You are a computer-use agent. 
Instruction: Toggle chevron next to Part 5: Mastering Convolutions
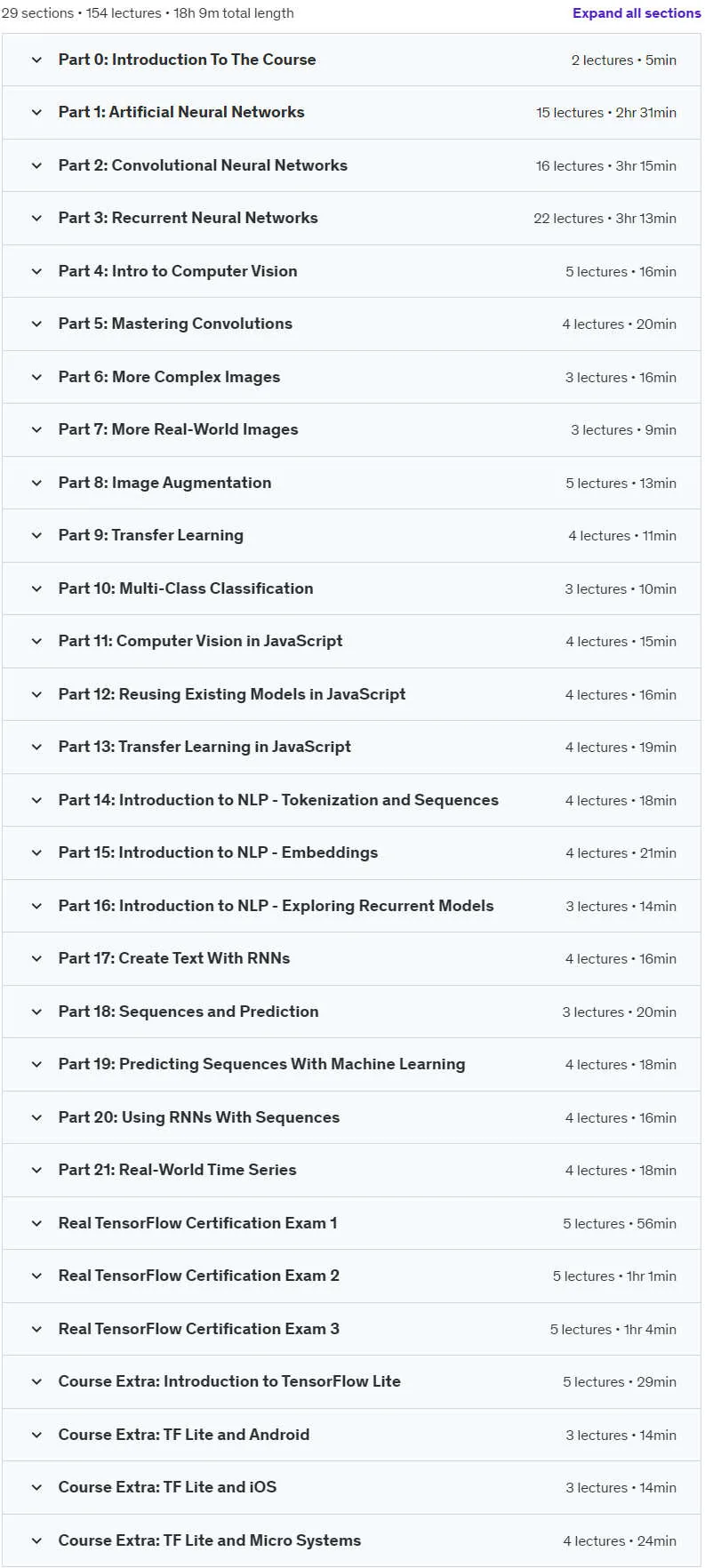coord(36,324)
